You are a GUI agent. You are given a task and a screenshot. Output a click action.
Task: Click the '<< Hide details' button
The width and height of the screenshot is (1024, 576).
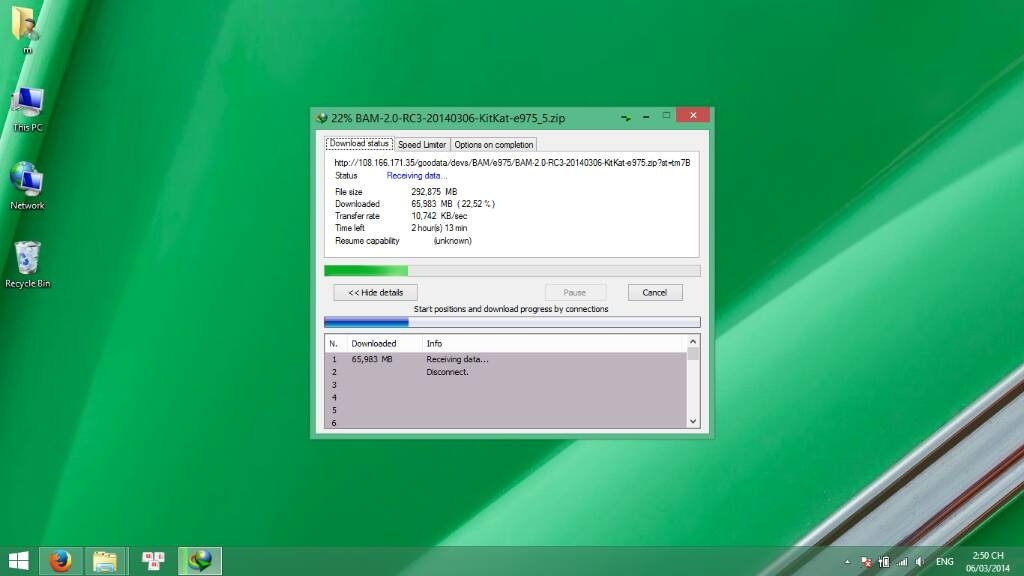[376, 293]
